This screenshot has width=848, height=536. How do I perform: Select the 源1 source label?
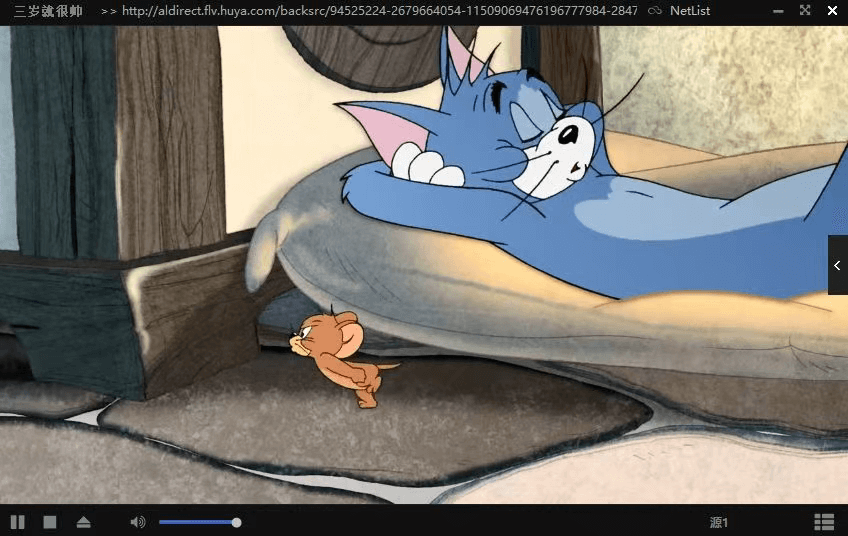[719, 522]
